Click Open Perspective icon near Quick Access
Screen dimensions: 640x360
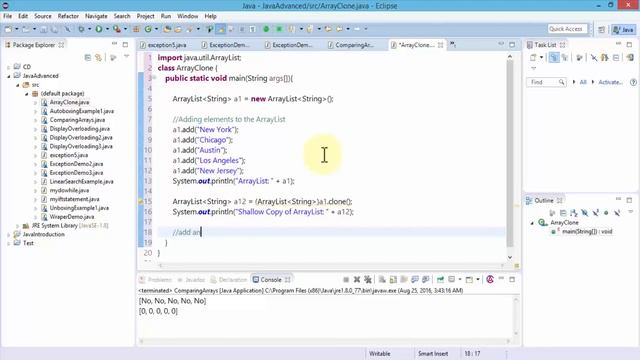tap(601, 29)
